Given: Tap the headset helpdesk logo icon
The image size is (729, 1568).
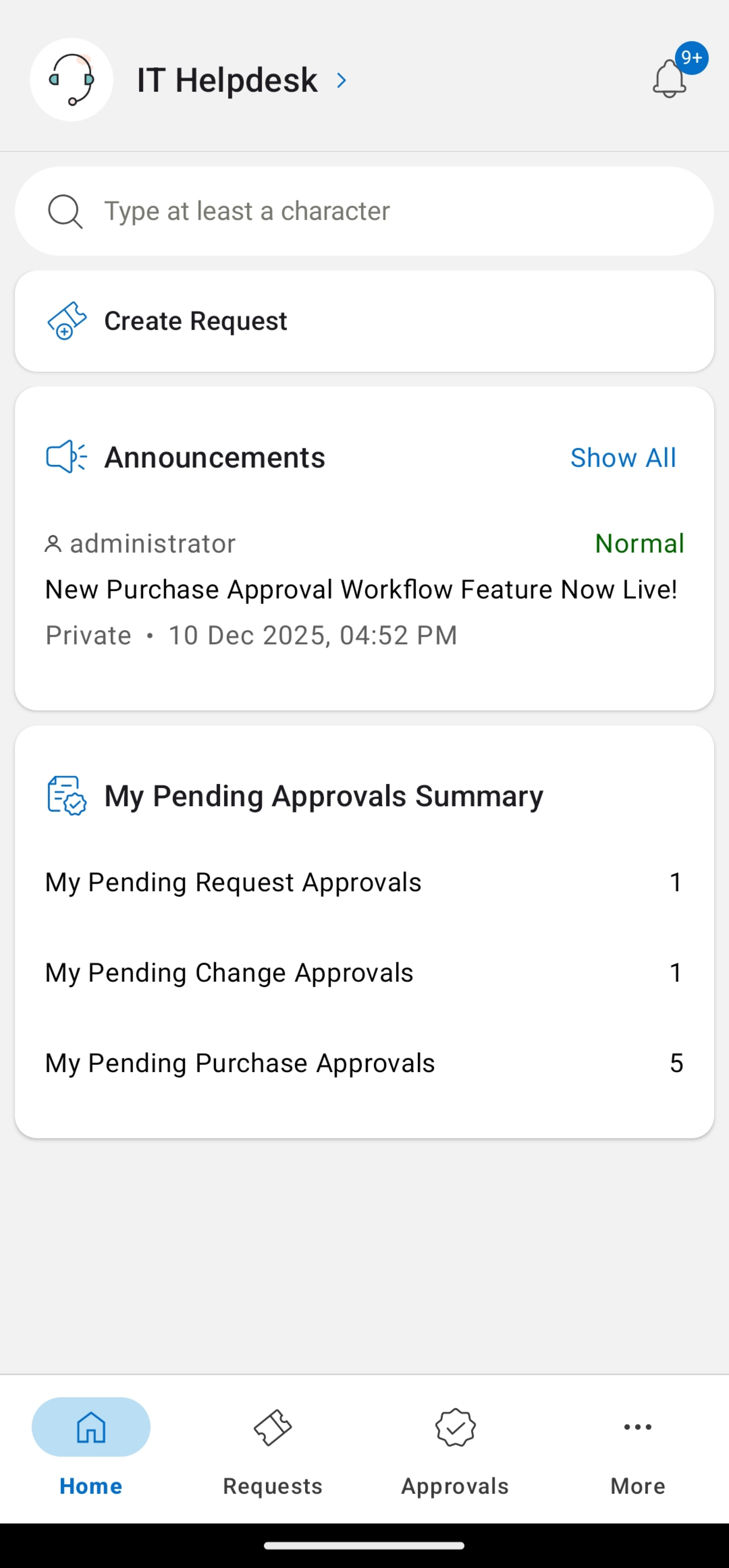Looking at the screenshot, I should tap(71, 80).
